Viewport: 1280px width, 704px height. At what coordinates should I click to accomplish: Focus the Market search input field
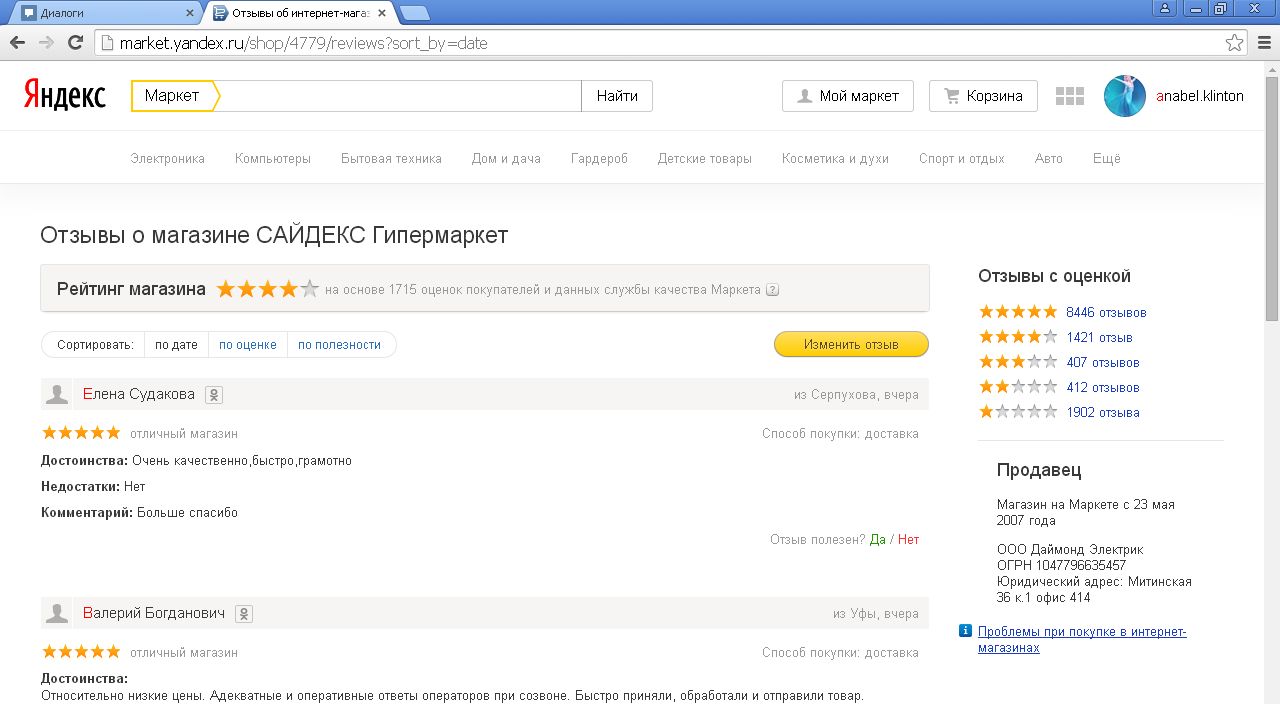pyautogui.click(x=400, y=96)
